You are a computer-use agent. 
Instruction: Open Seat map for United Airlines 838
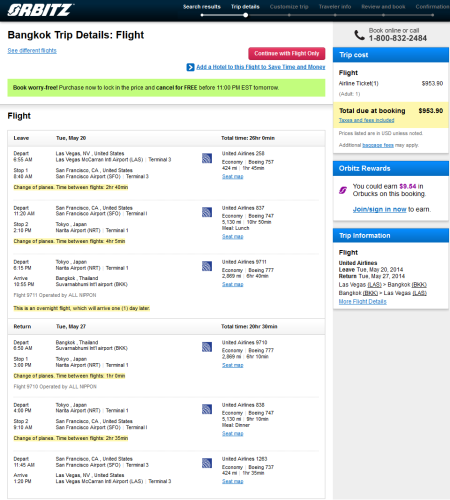click(233, 434)
